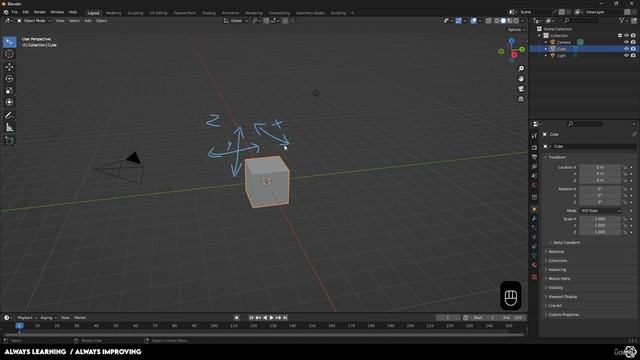The width and height of the screenshot is (640, 360).
Task: Click blue Z axis on navigation gizmo
Action: [x=511, y=41]
